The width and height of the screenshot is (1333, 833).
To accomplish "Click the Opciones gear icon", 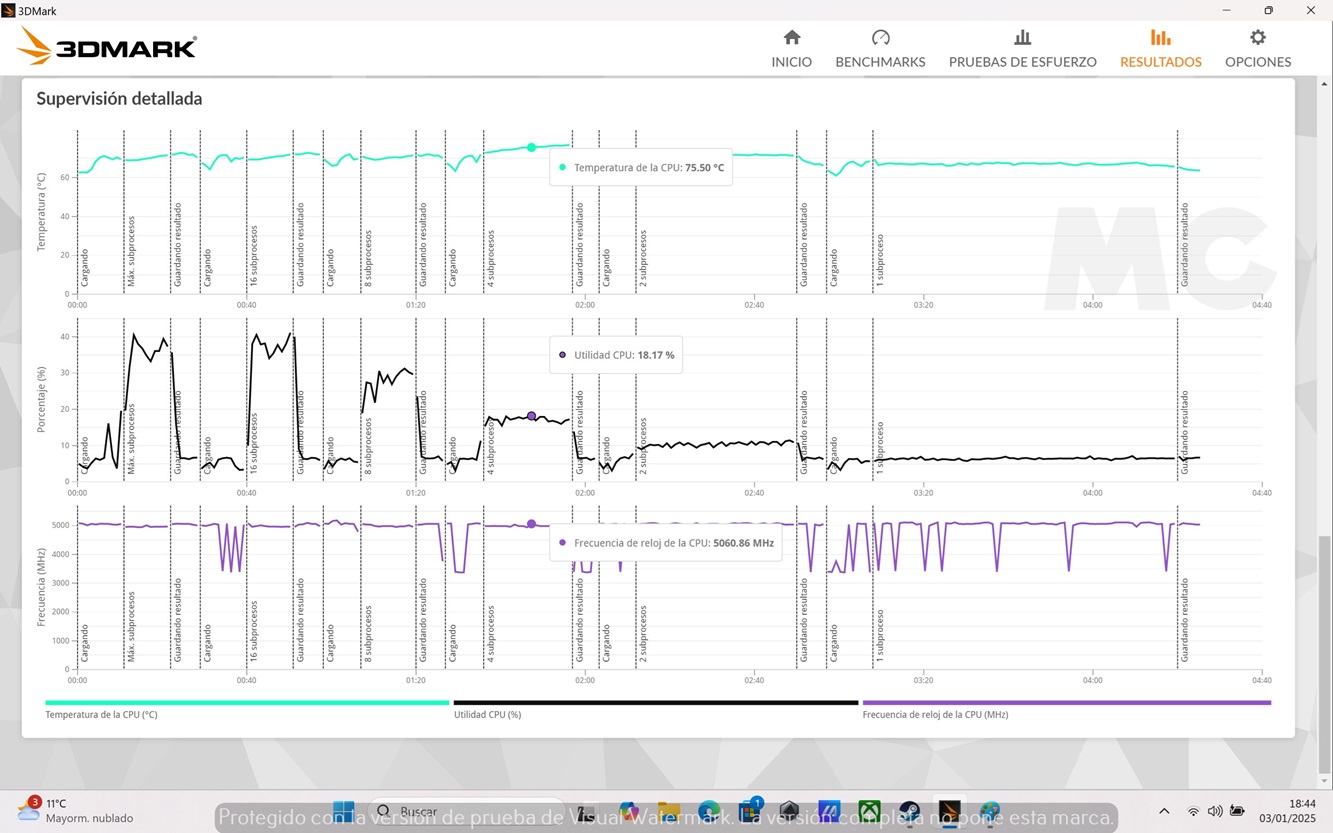I will [x=1257, y=38].
